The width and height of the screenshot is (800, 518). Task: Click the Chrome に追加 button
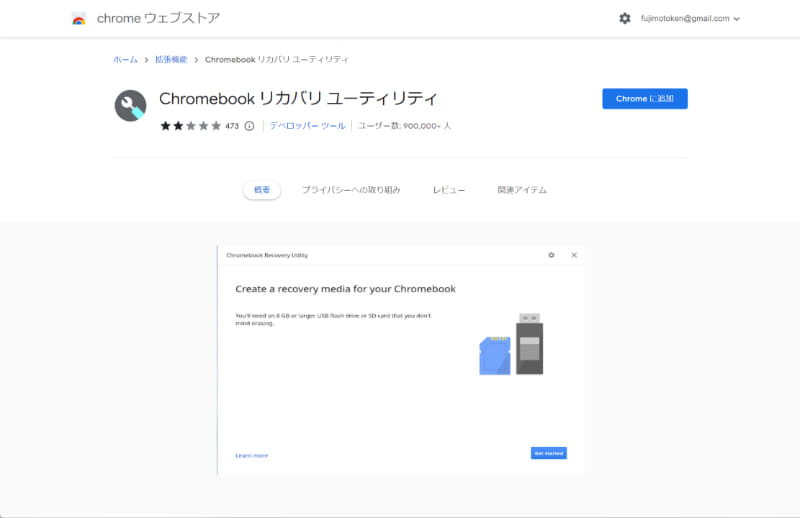click(x=645, y=98)
